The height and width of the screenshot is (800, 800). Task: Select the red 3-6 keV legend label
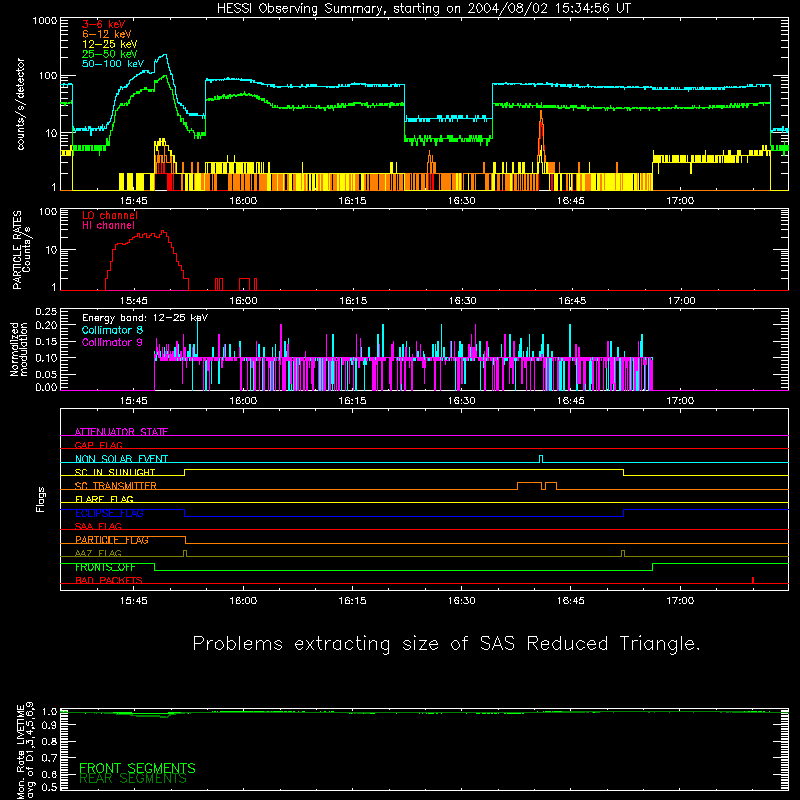pyautogui.click(x=104, y=24)
